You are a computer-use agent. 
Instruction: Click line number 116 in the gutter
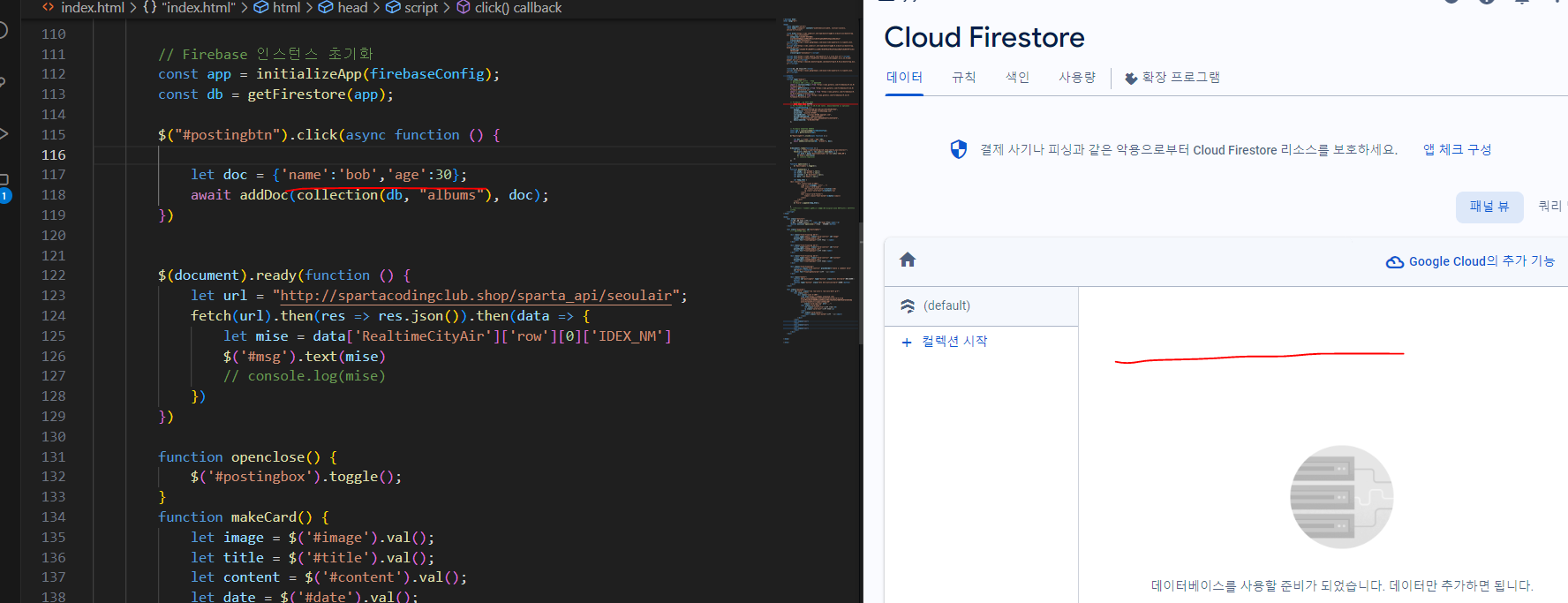(53, 155)
